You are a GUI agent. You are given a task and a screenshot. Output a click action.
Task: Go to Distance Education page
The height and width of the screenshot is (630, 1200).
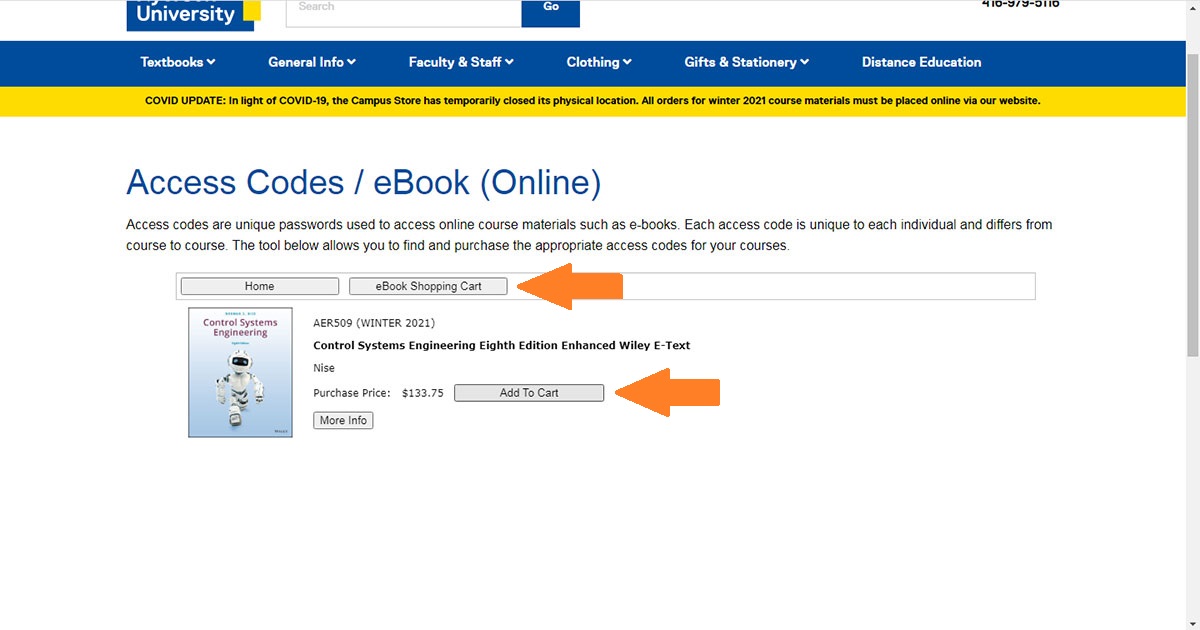(922, 62)
